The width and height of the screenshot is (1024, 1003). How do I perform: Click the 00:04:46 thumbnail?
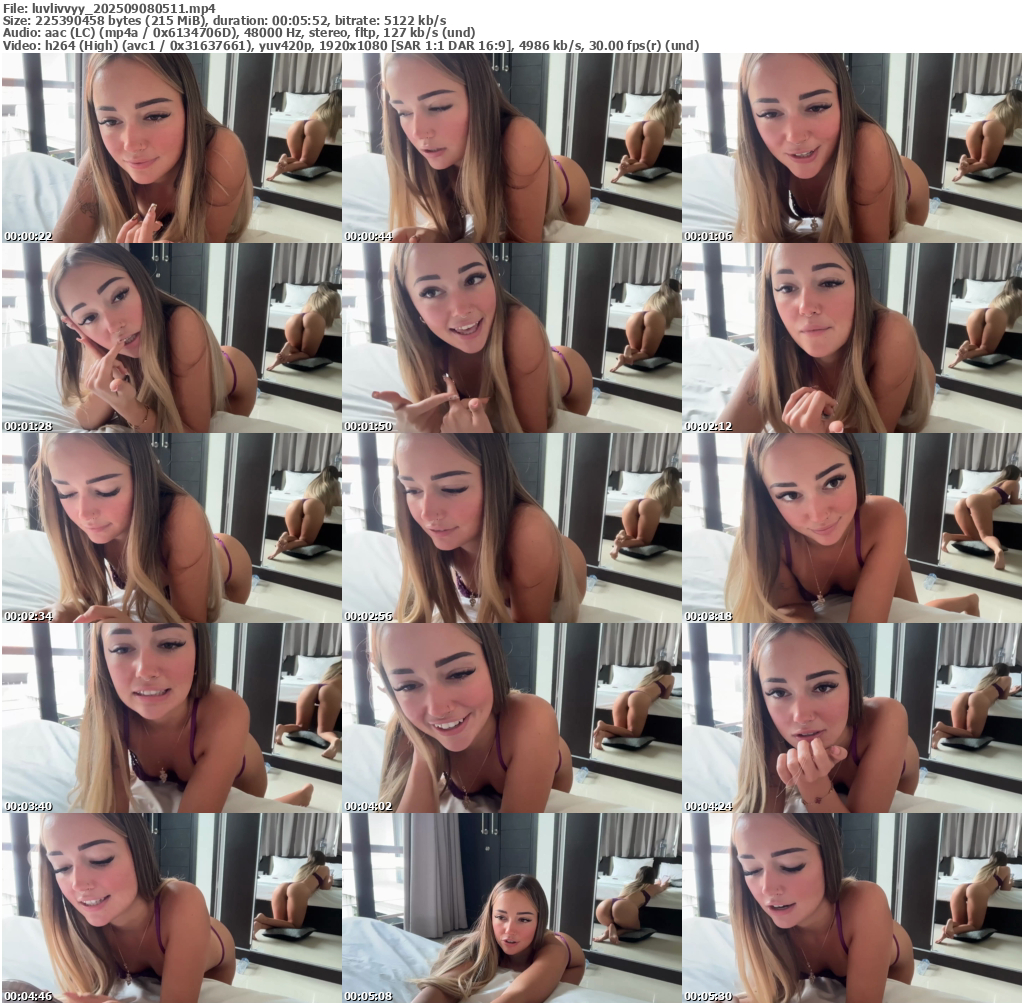click(x=171, y=908)
